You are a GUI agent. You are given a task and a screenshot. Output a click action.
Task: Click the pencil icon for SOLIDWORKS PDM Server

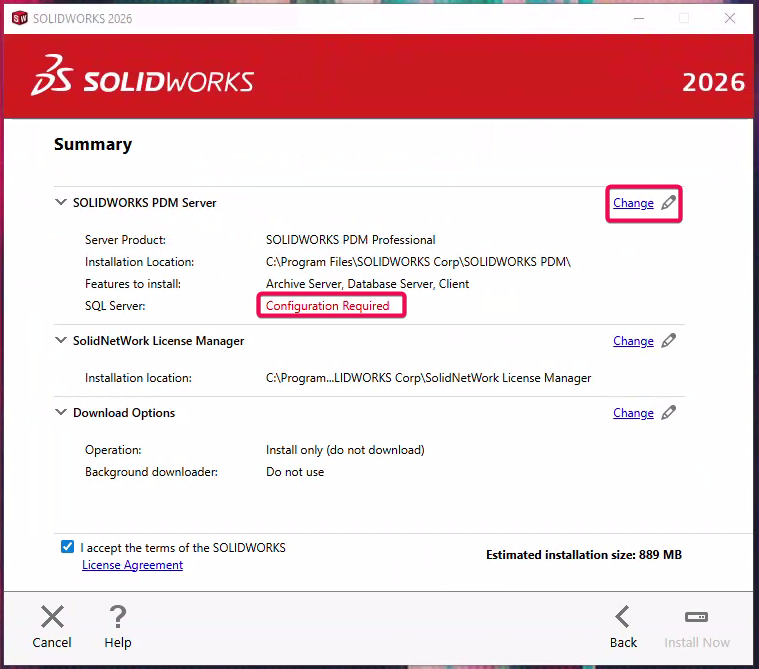tap(669, 203)
